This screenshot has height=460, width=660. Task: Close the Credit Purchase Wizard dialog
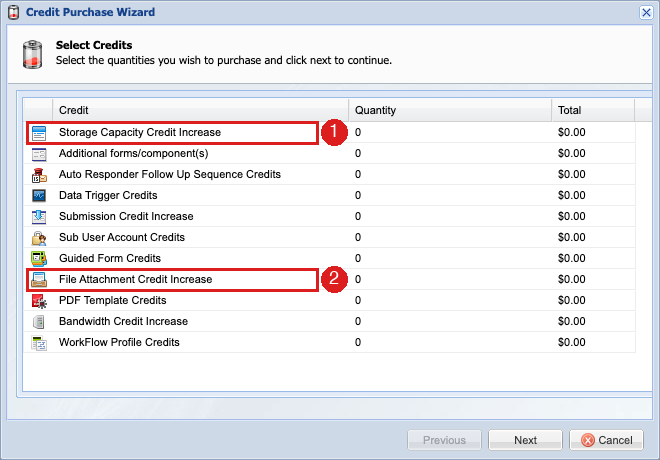[x=646, y=12]
